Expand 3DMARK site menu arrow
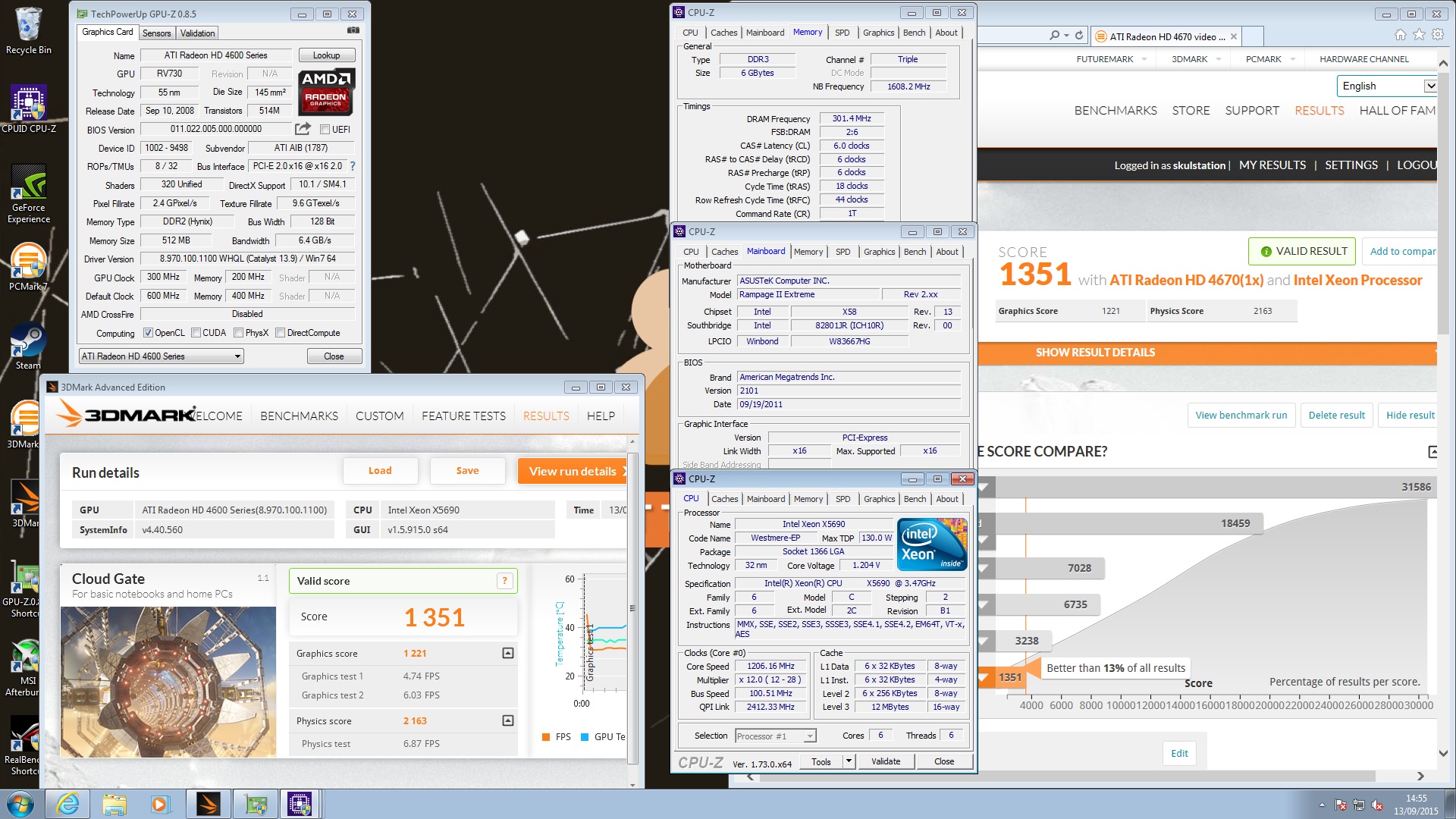Viewport: 1456px width, 819px height. [1219, 59]
